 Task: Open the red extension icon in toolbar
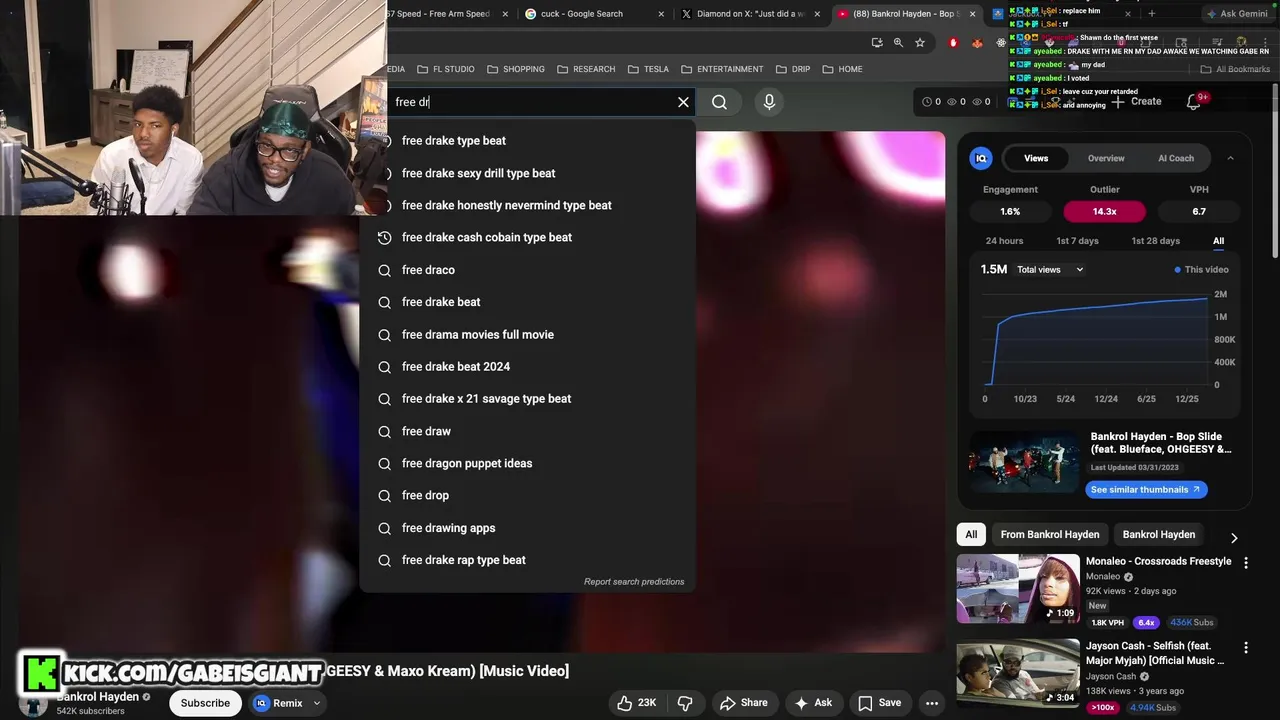coord(953,42)
